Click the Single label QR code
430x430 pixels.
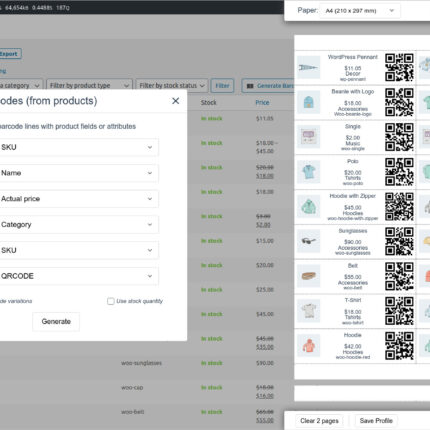[x=399, y=137]
